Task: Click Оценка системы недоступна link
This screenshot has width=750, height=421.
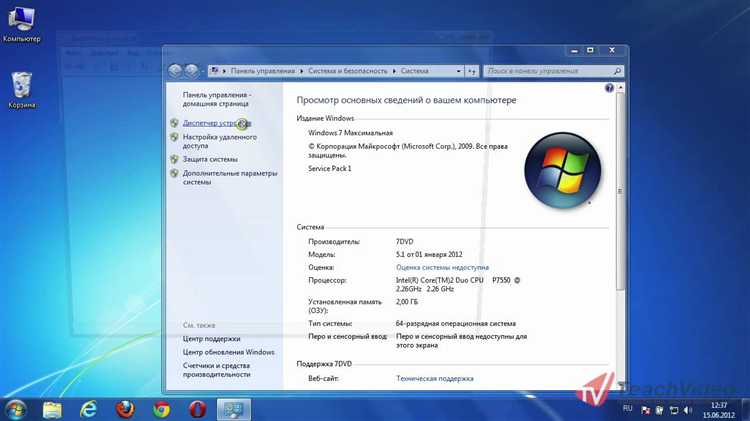Action: [x=442, y=267]
